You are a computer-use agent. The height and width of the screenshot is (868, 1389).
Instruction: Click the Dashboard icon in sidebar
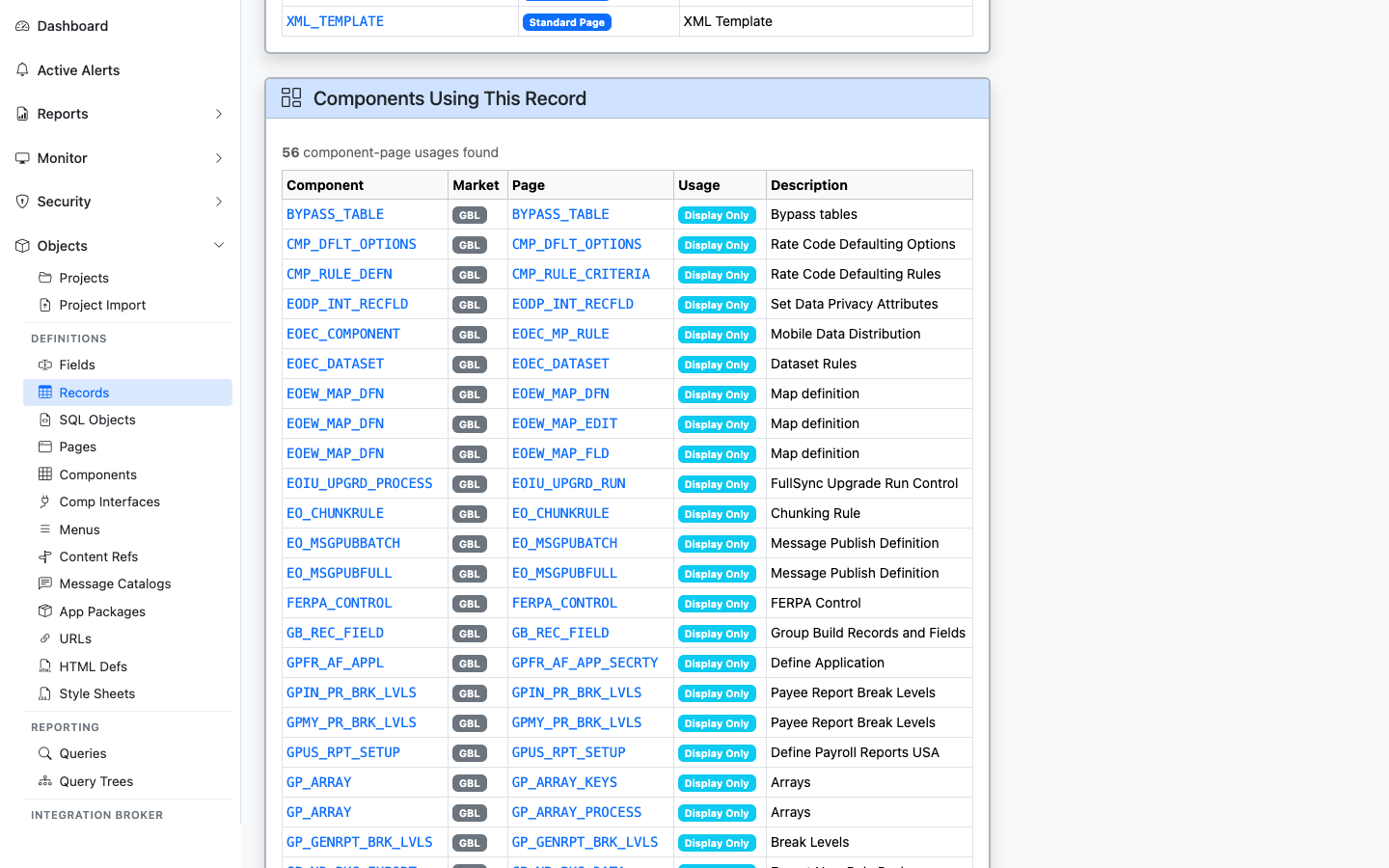point(22,26)
